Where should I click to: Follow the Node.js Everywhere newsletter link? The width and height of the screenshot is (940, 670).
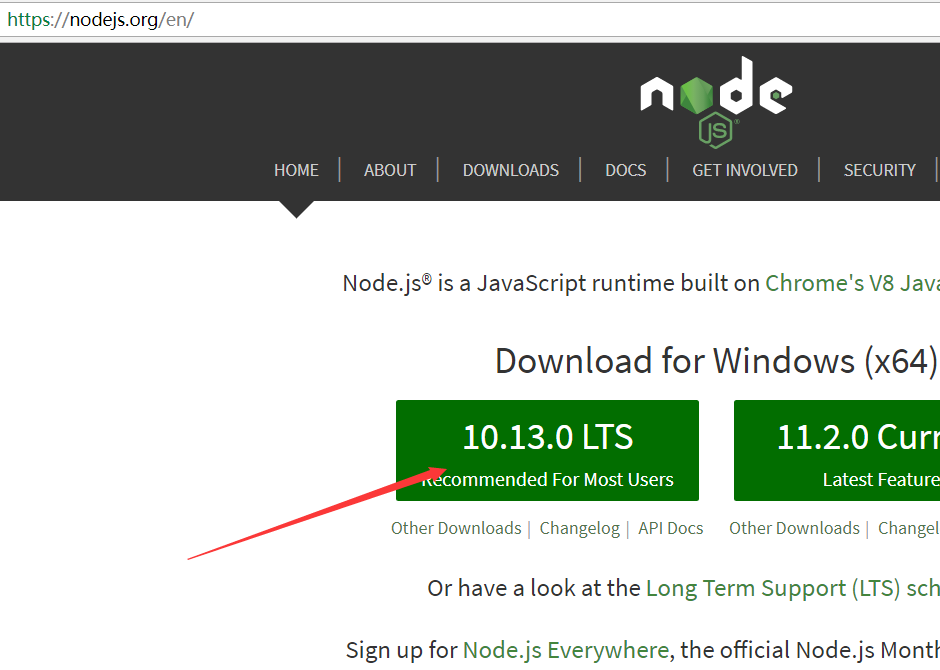(x=565, y=650)
